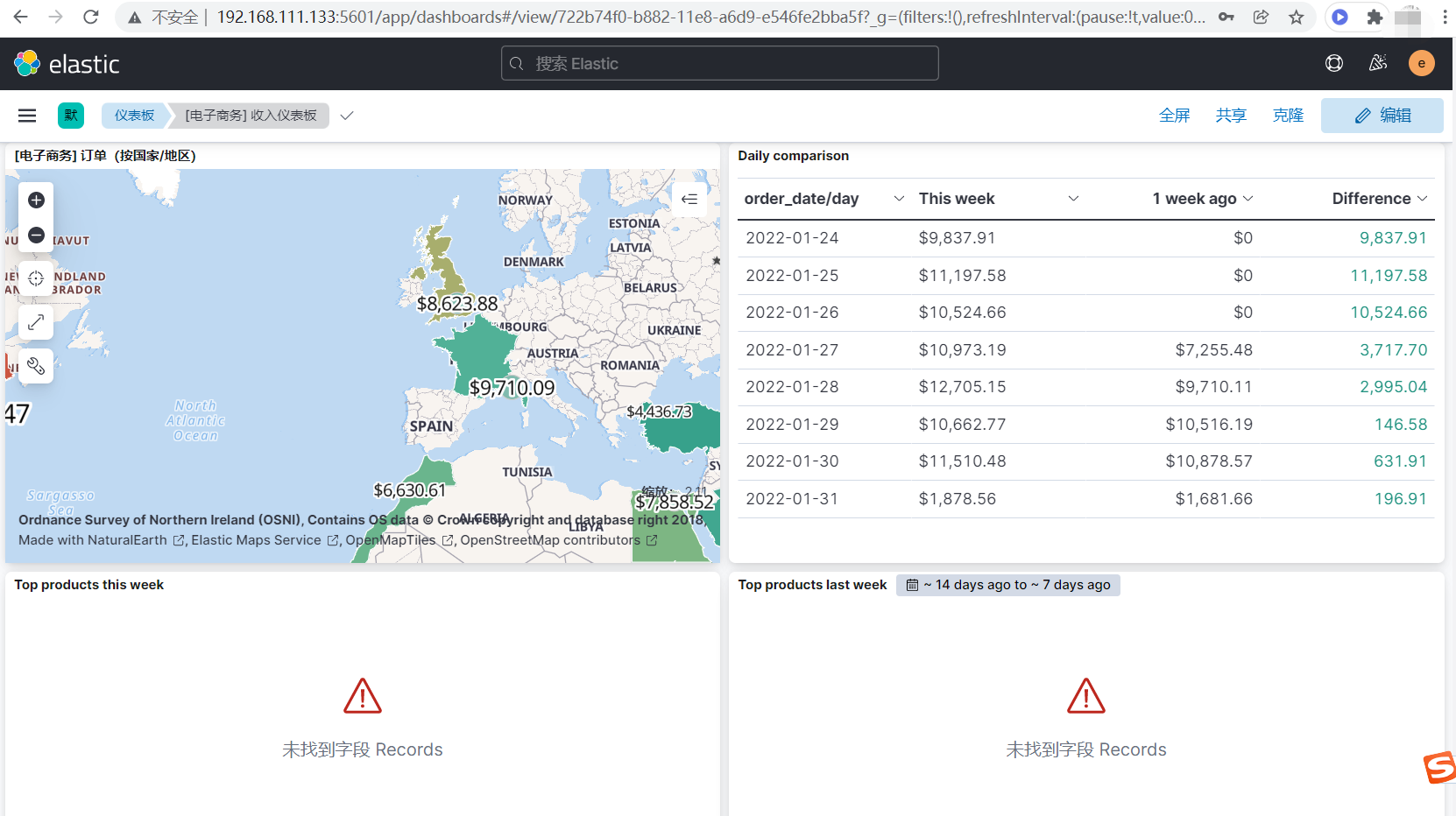
Task: Open the green space selector avatar
Action: (x=71, y=116)
